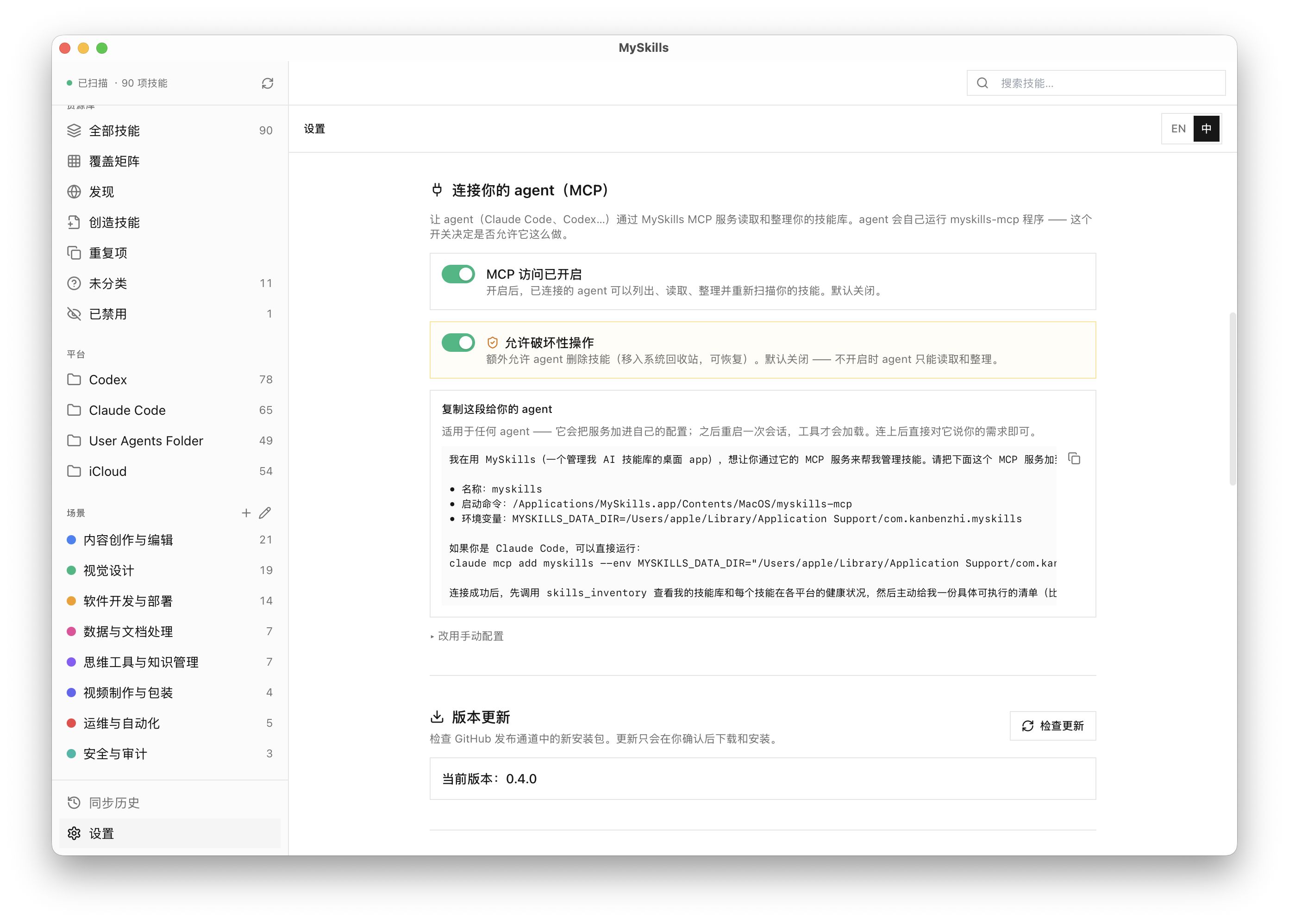Toggle the MCP access (MCP 访问已开启) switch
Viewport: 1289px width, 924px height.
coord(458,275)
